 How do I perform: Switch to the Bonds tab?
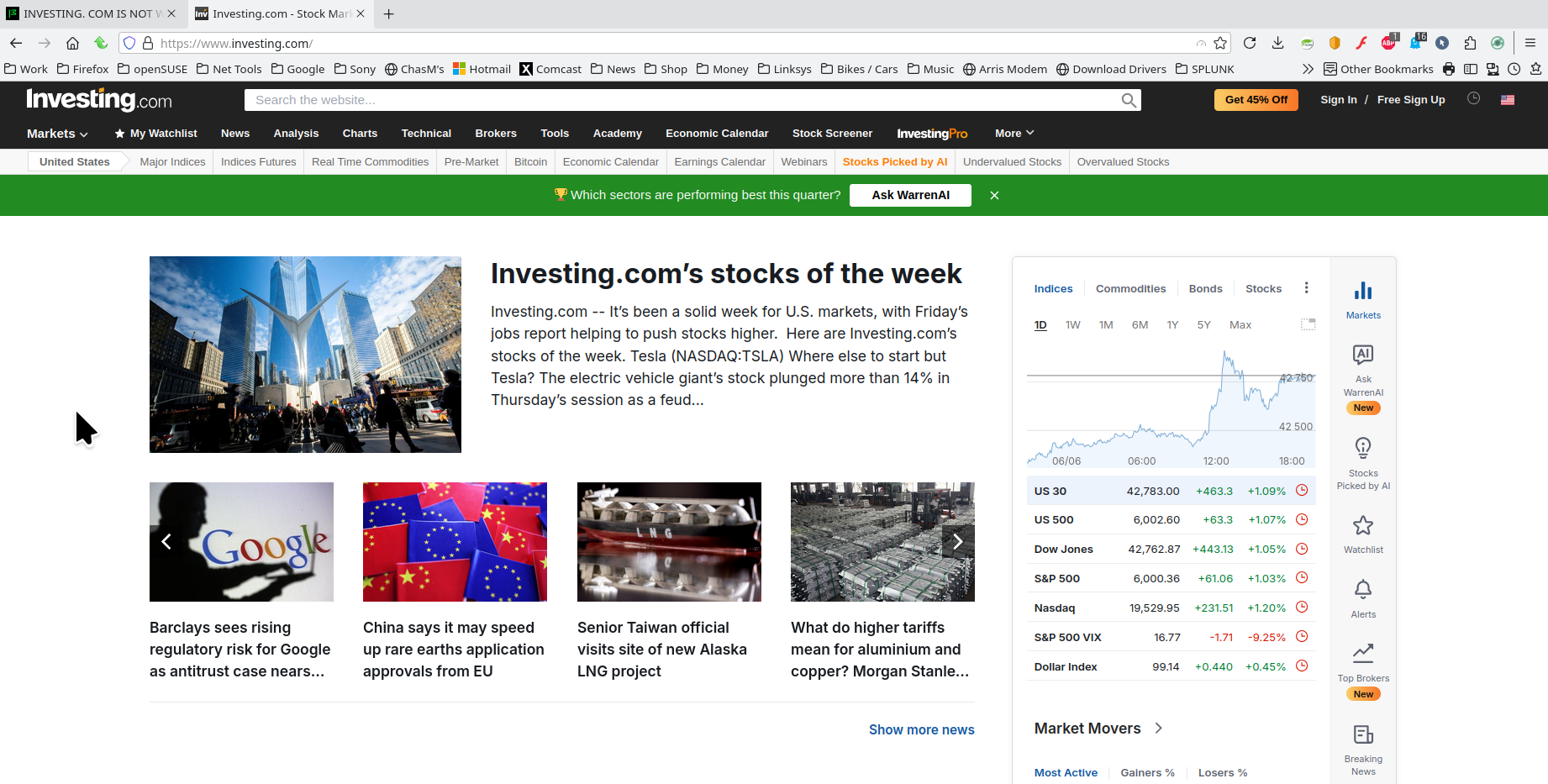tap(1205, 288)
